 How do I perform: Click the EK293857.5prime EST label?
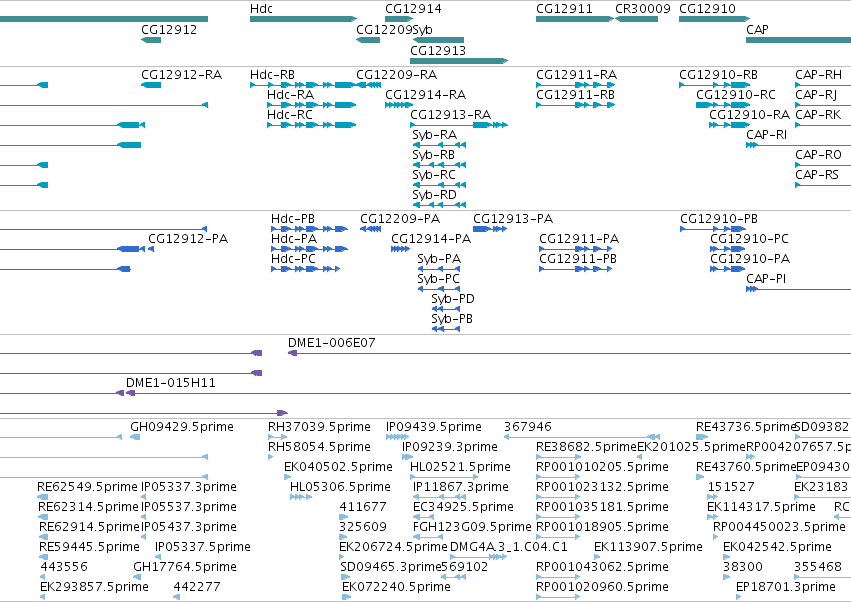[94, 588]
